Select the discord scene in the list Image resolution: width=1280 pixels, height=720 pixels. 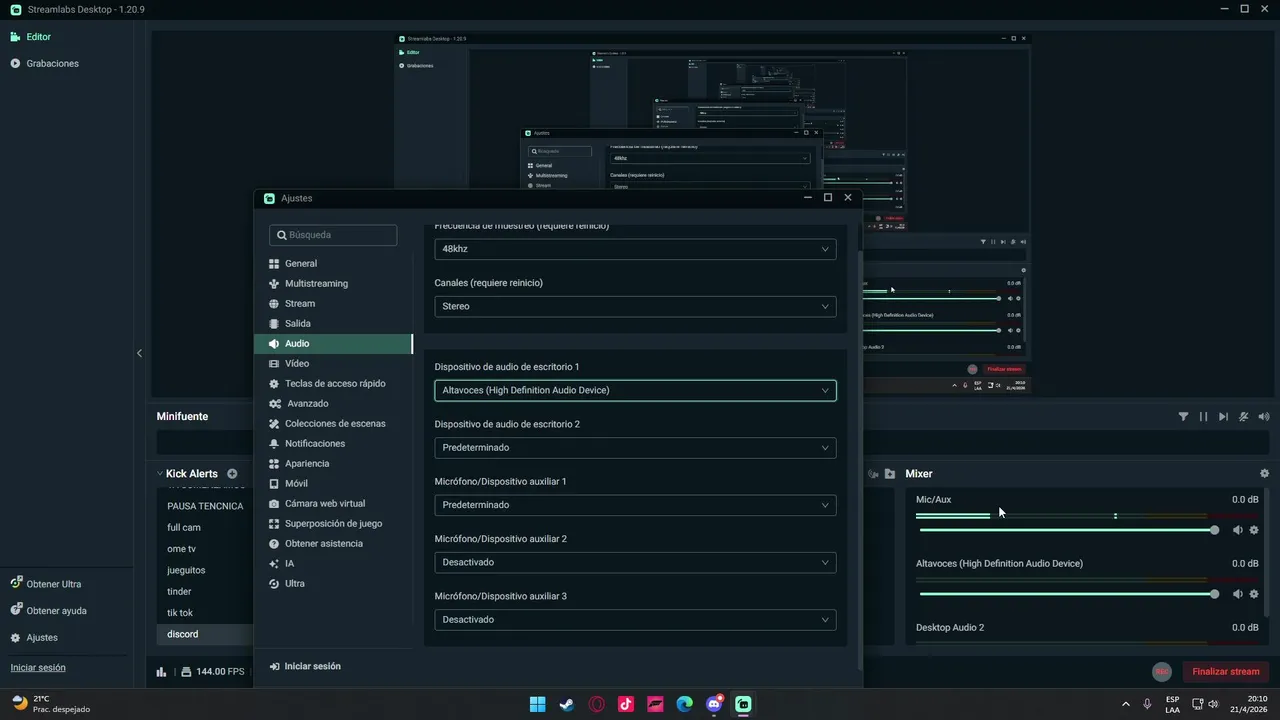point(204,634)
